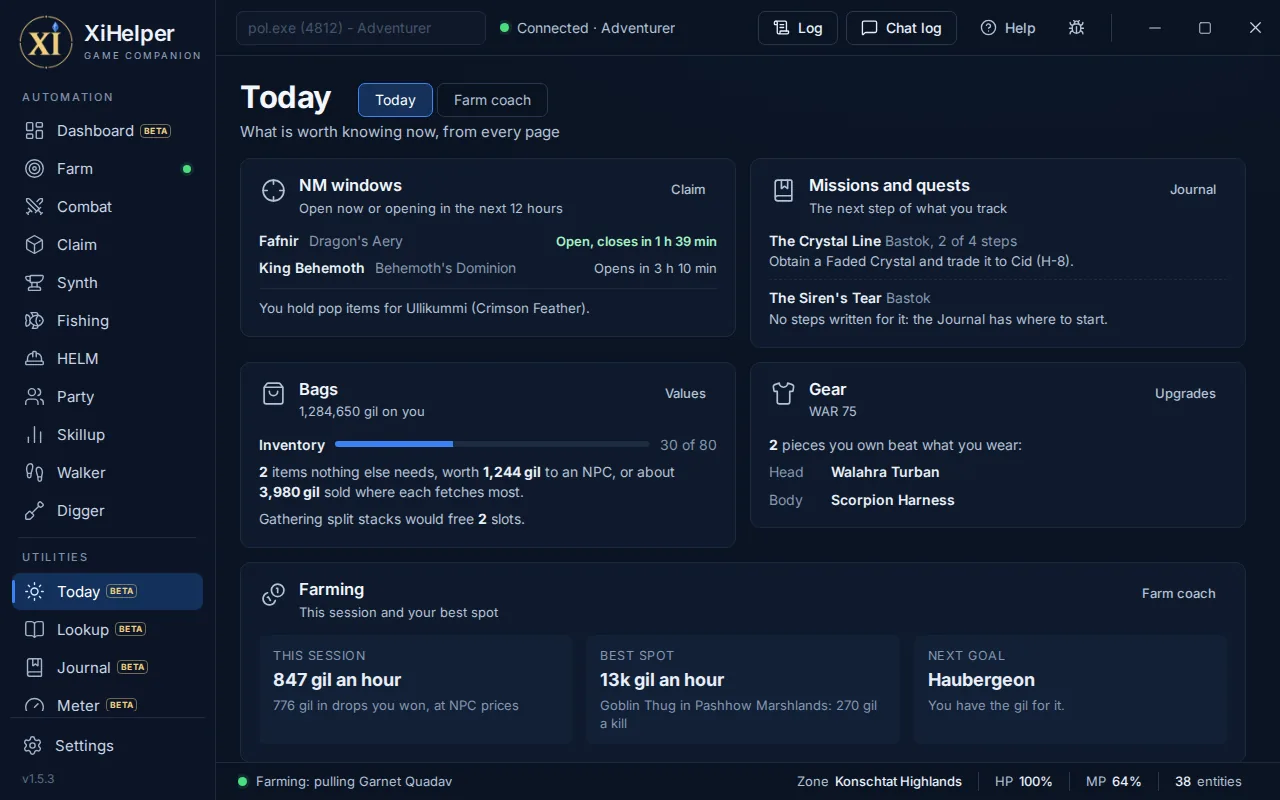The width and height of the screenshot is (1280, 800).
Task: Click the King Behemoth row name
Action: (x=312, y=268)
